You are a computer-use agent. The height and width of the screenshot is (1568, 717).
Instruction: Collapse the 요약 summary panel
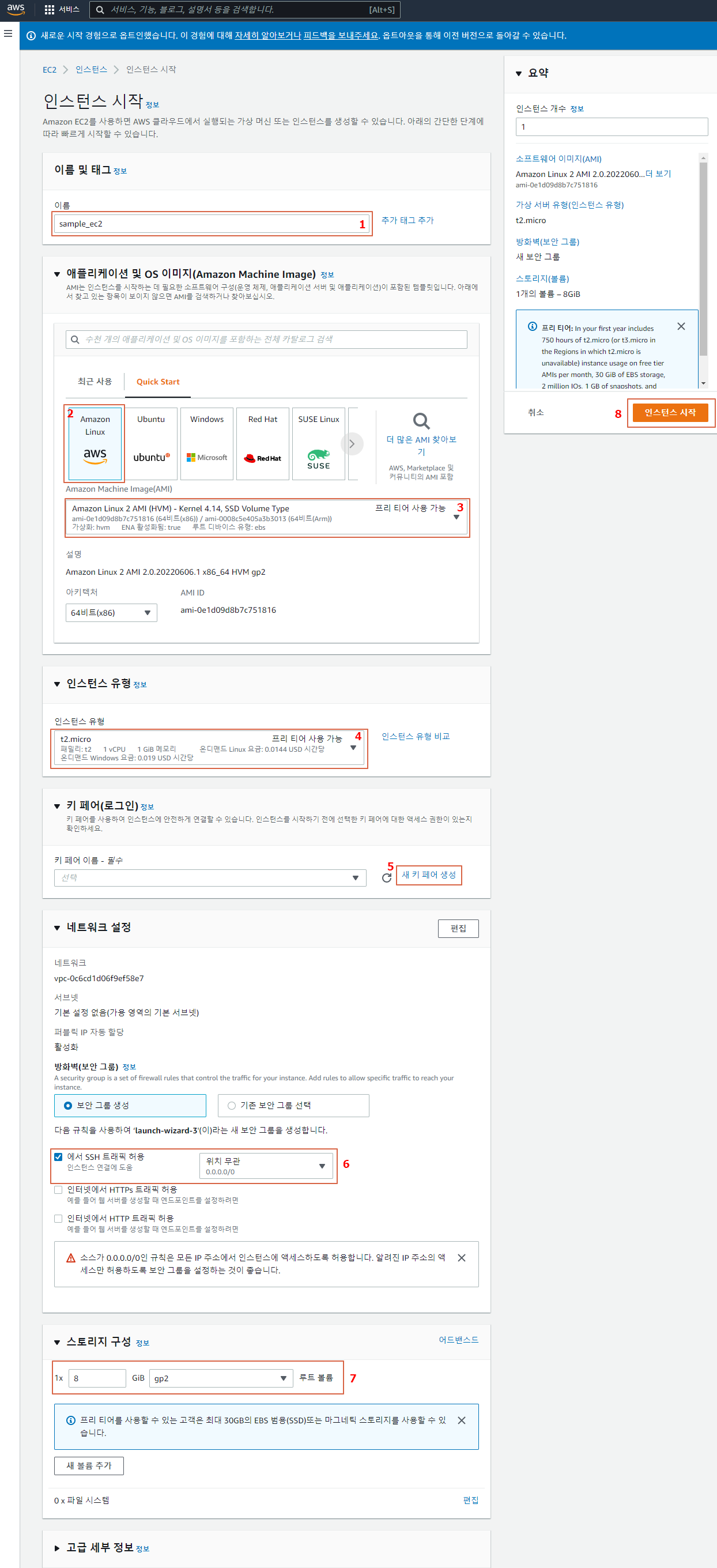coord(519,74)
